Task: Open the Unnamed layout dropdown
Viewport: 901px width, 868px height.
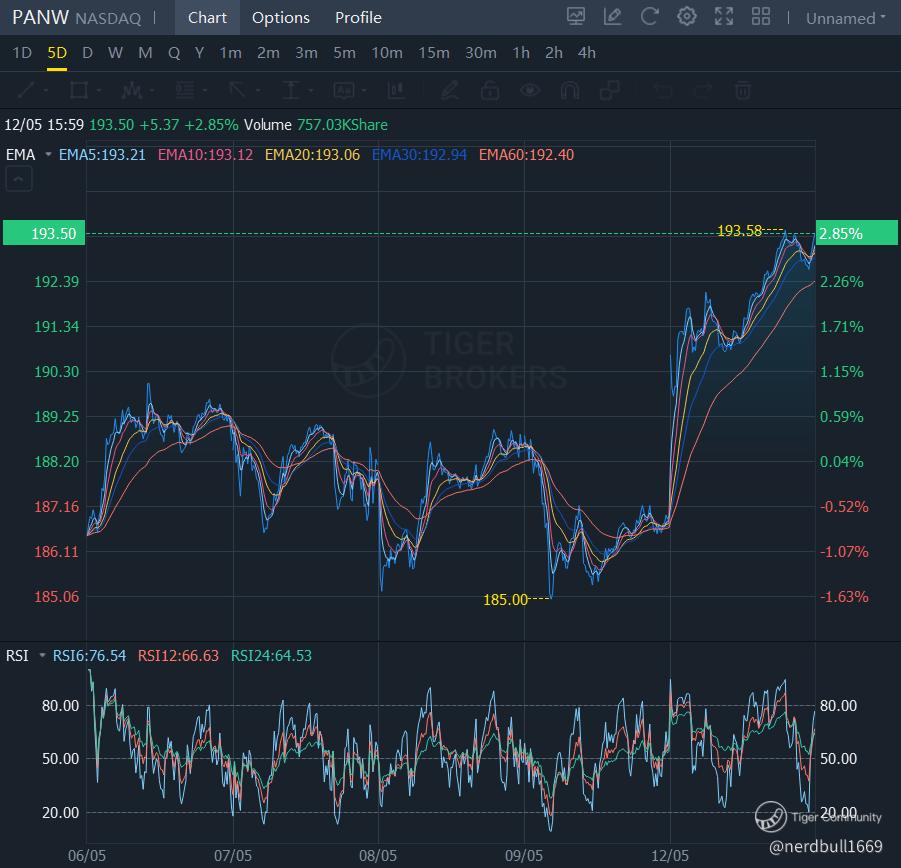Action: [845, 18]
